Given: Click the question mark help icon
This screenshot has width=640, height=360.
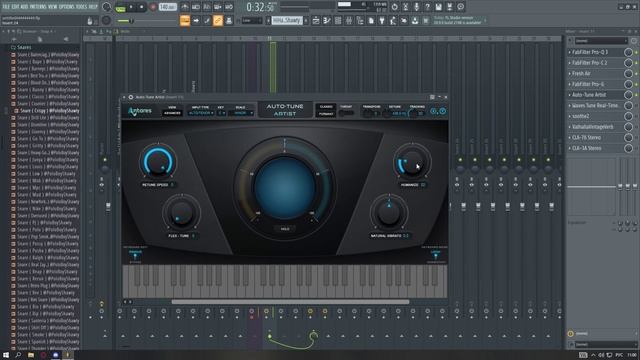Looking at the screenshot, I should coord(427,7).
